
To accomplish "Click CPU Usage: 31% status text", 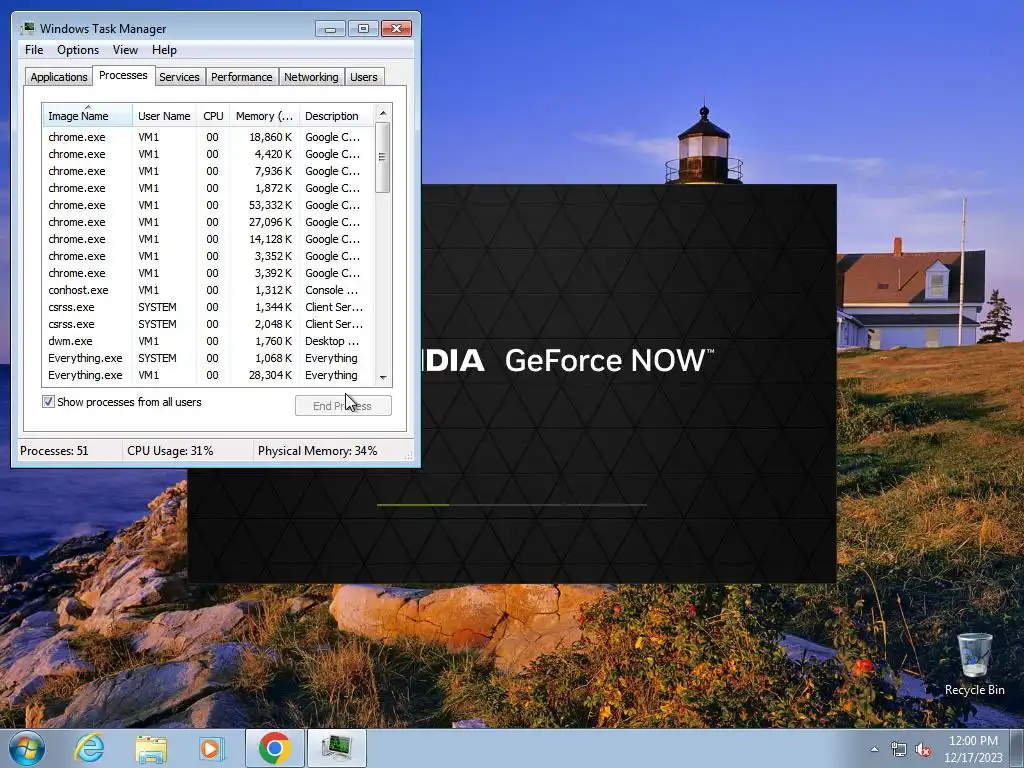I will click(170, 451).
